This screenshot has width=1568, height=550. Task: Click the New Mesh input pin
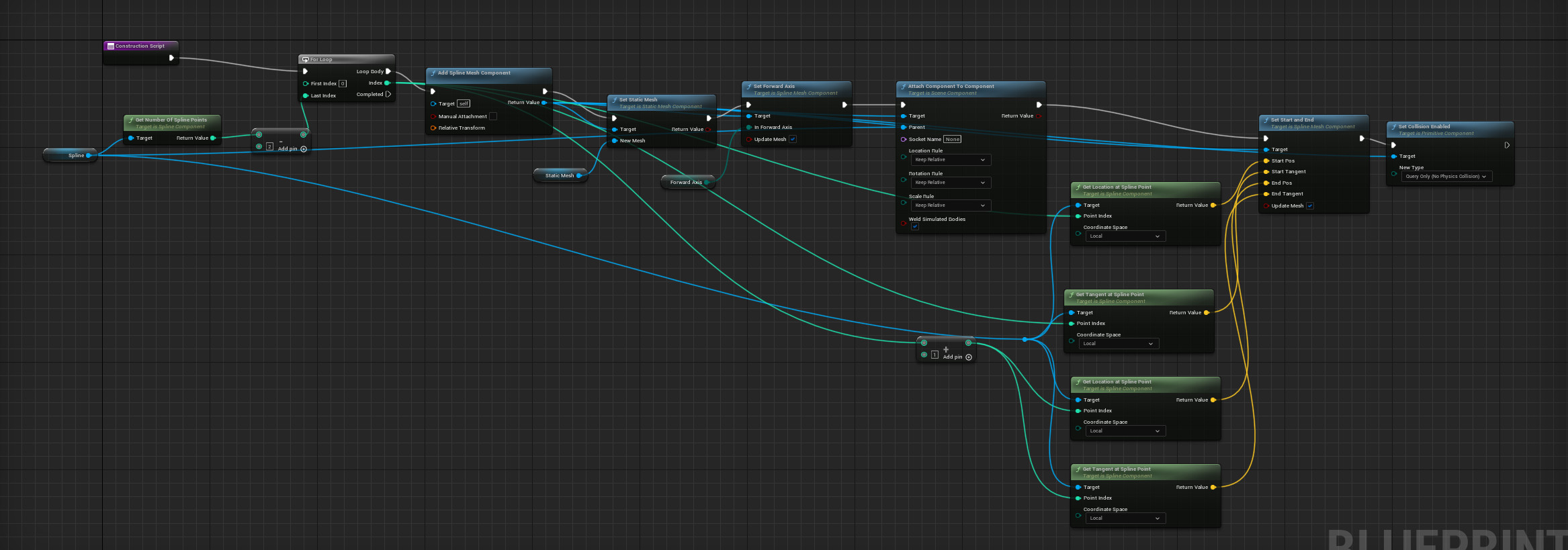(615, 140)
